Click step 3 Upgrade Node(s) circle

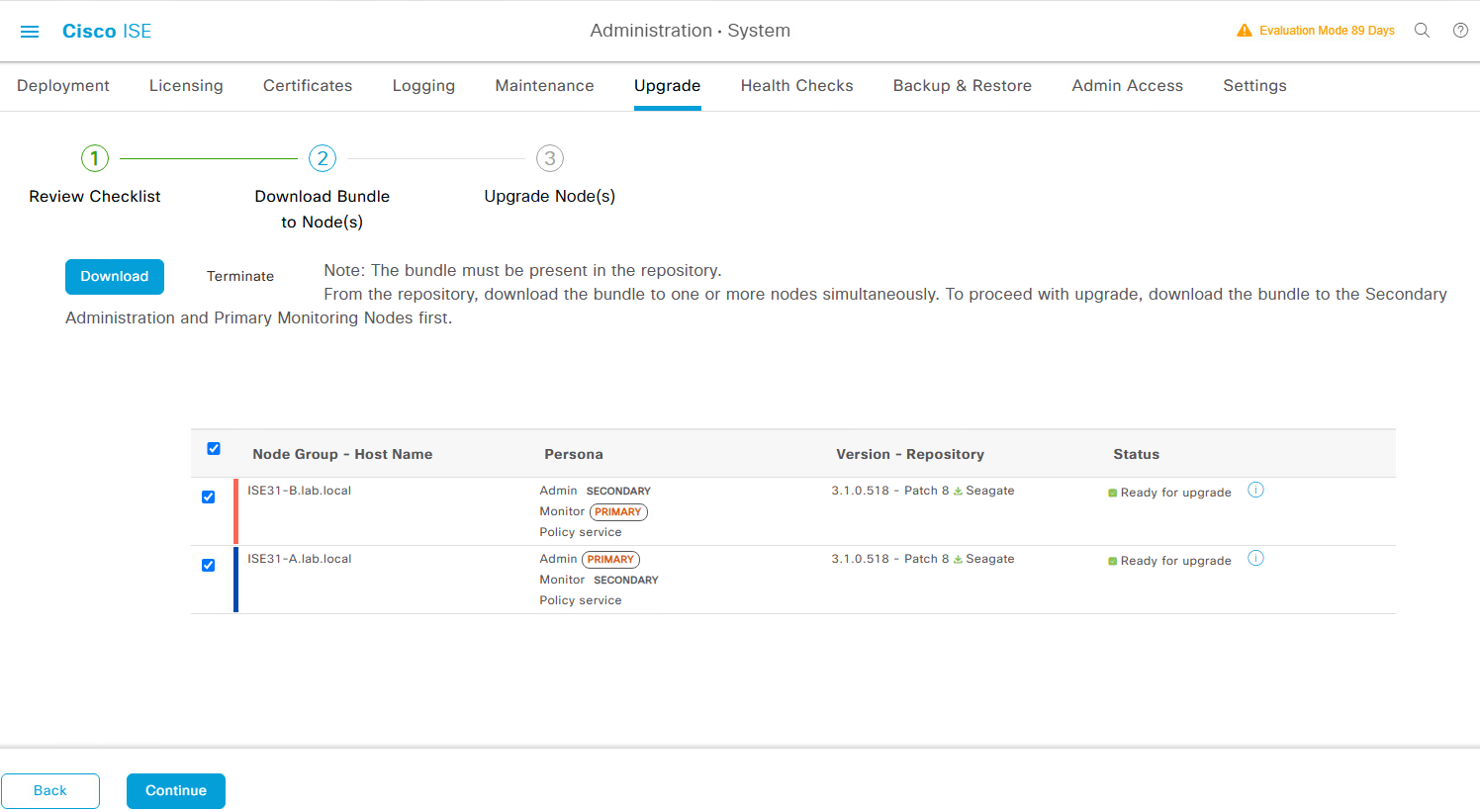pyautogui.click(x=550, y=158)
